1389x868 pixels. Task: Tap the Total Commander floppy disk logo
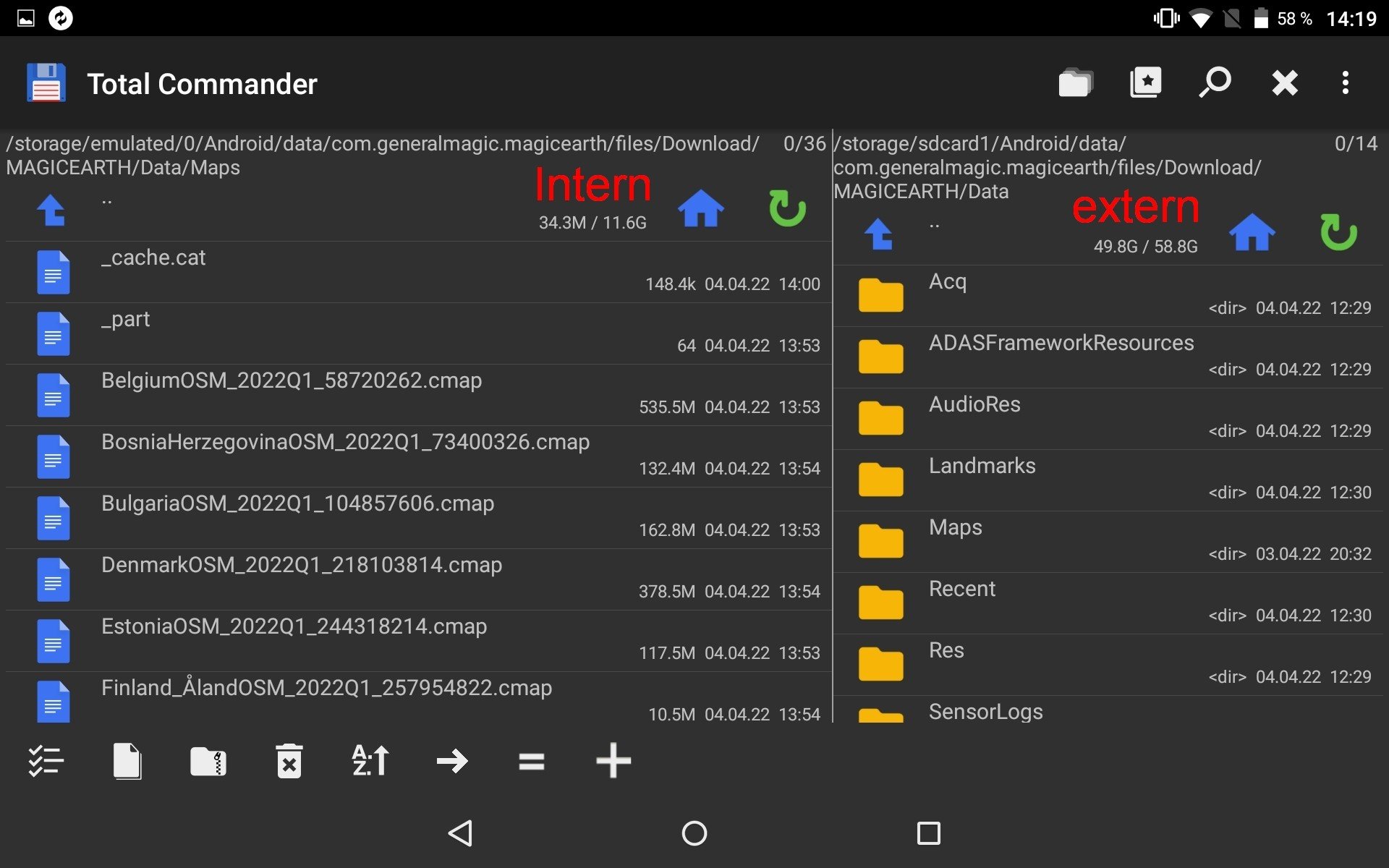tap(46, 82)
